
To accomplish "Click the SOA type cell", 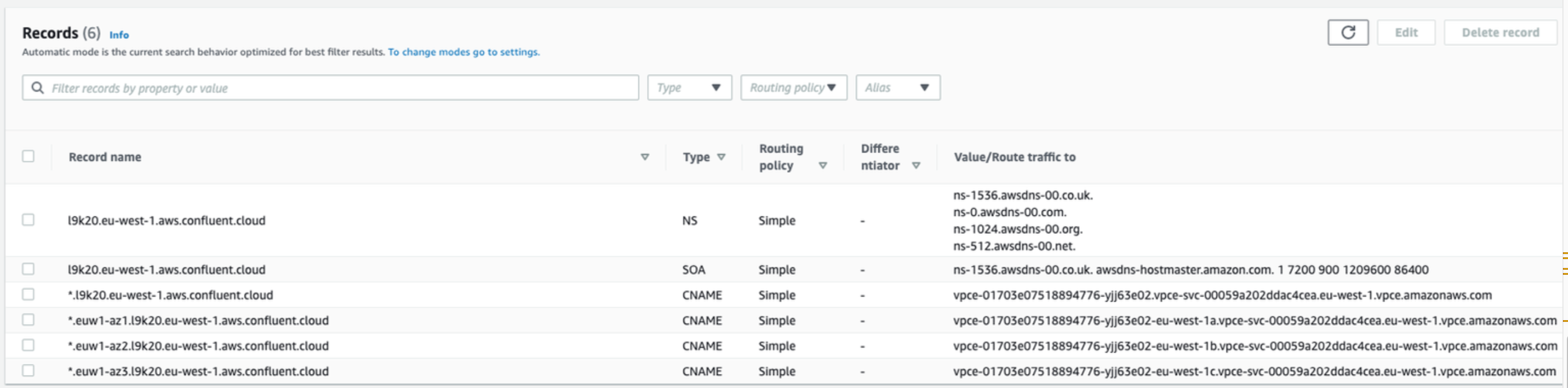I will click(694, 270).
